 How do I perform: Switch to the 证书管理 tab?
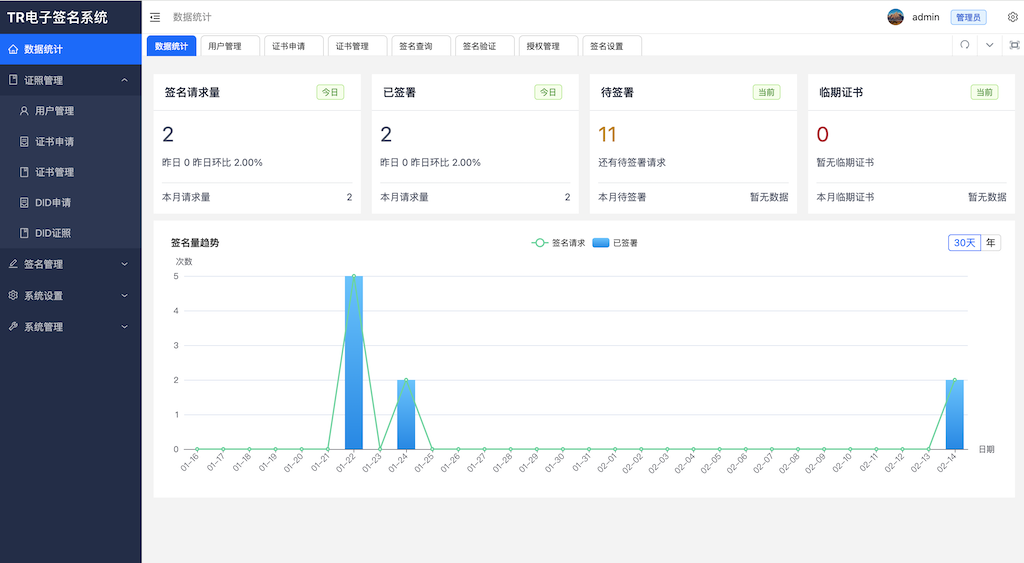point(357,46)
